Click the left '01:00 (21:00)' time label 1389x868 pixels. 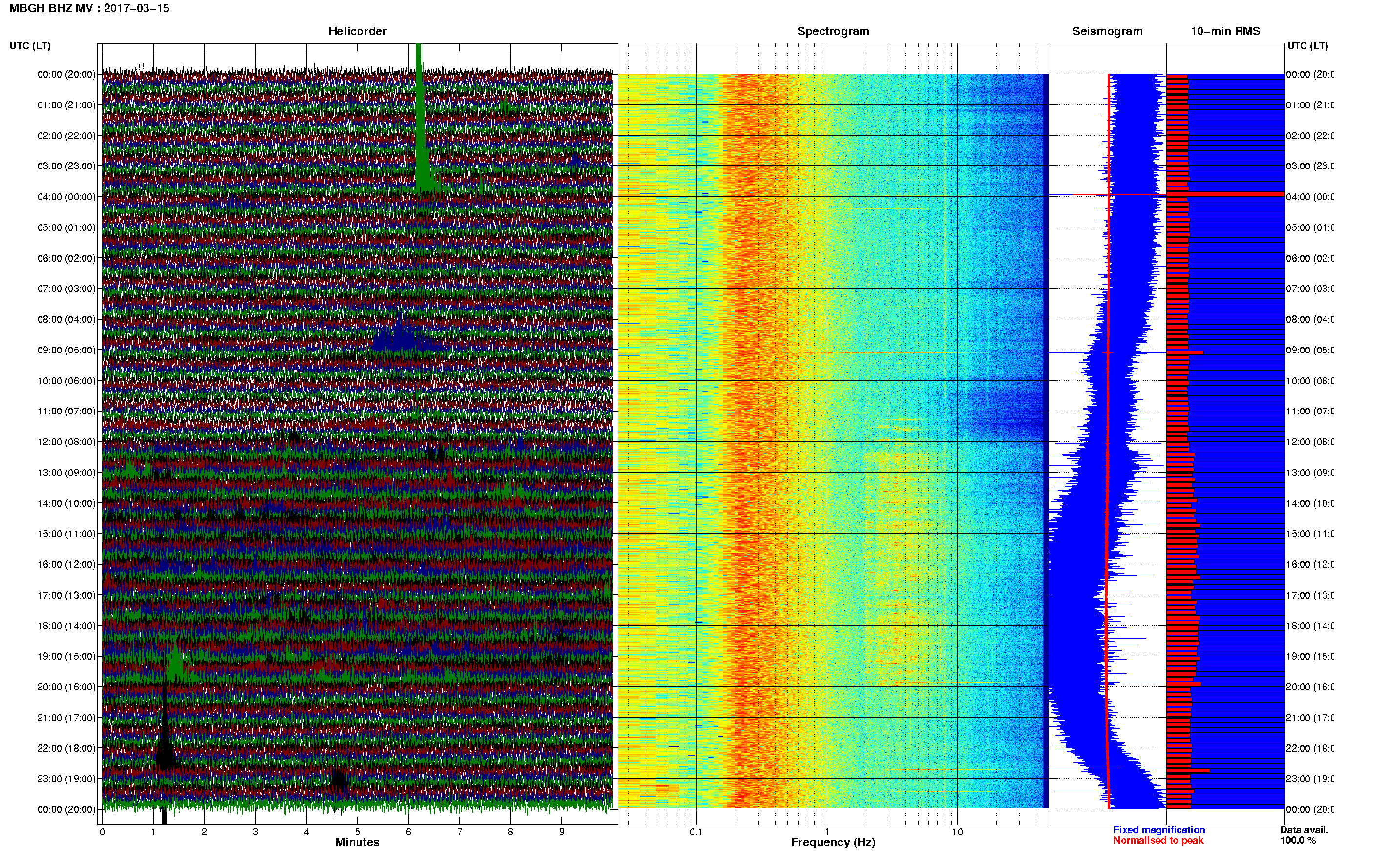[66, 105]
